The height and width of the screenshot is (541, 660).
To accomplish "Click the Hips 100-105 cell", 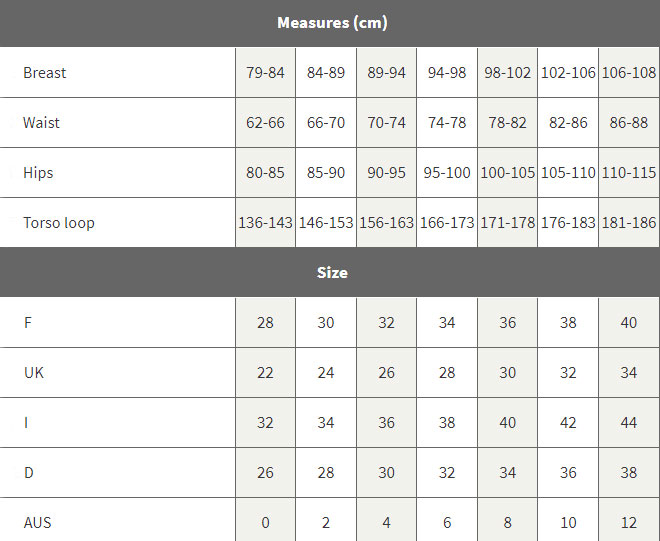I will click(x=508, y=173).
